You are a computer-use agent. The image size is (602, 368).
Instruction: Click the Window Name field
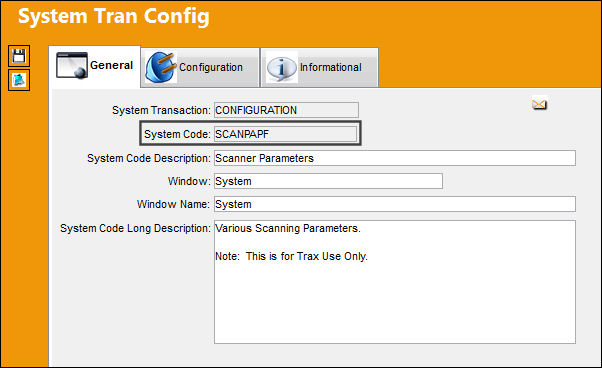point(395,204)
